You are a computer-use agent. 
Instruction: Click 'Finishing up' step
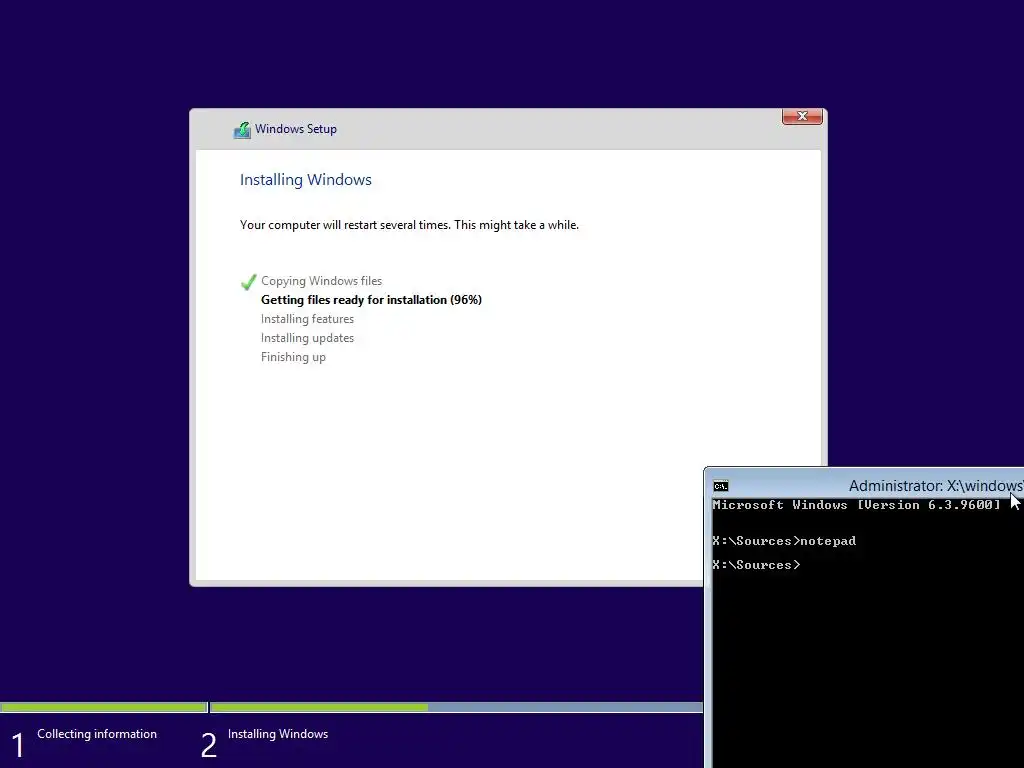point(293,357)
